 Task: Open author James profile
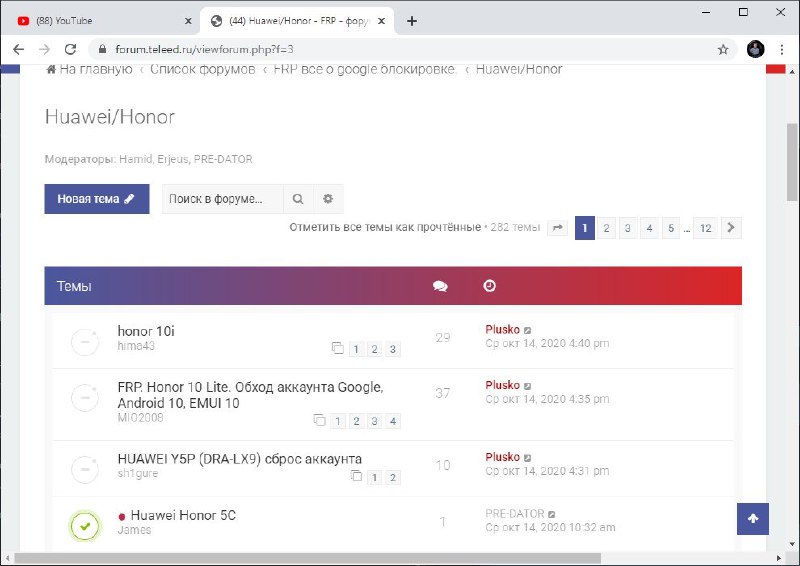[x=134, y=530]
